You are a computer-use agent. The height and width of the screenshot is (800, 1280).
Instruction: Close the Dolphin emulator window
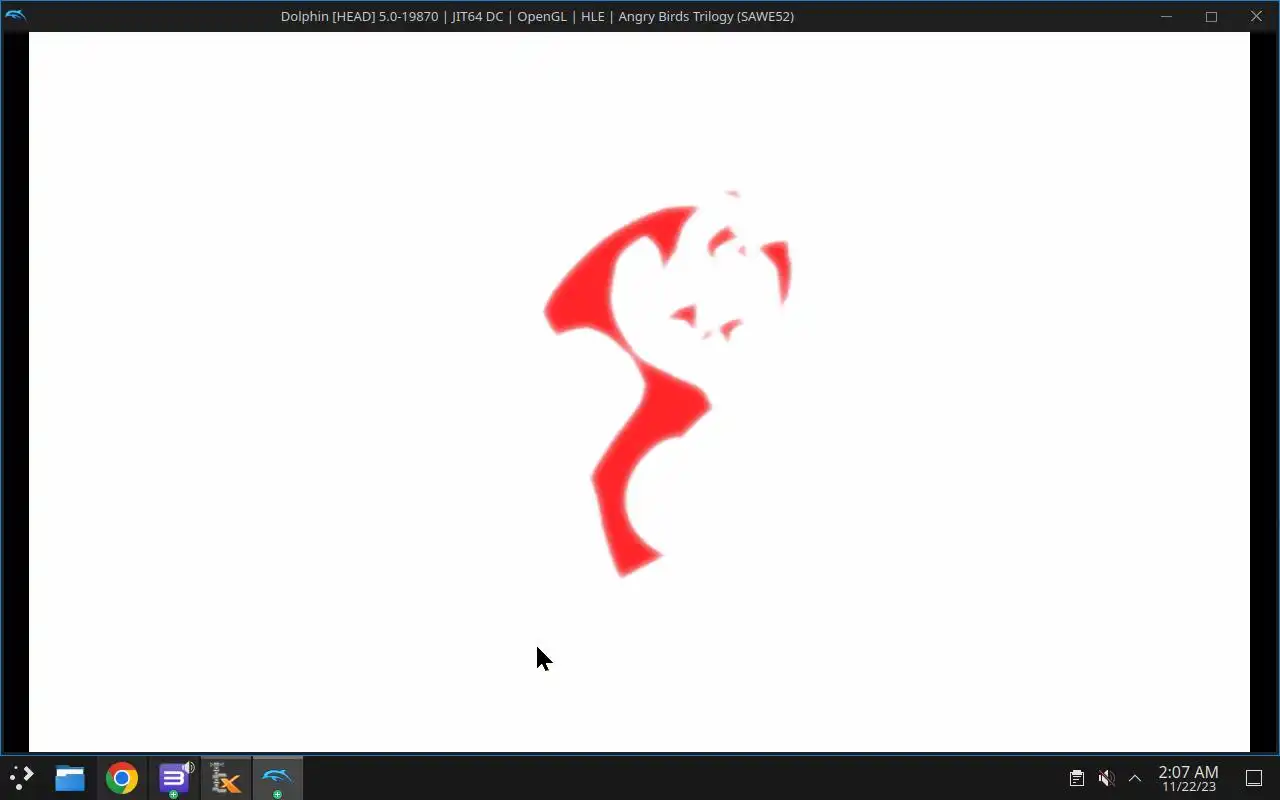coord(1257,16)
